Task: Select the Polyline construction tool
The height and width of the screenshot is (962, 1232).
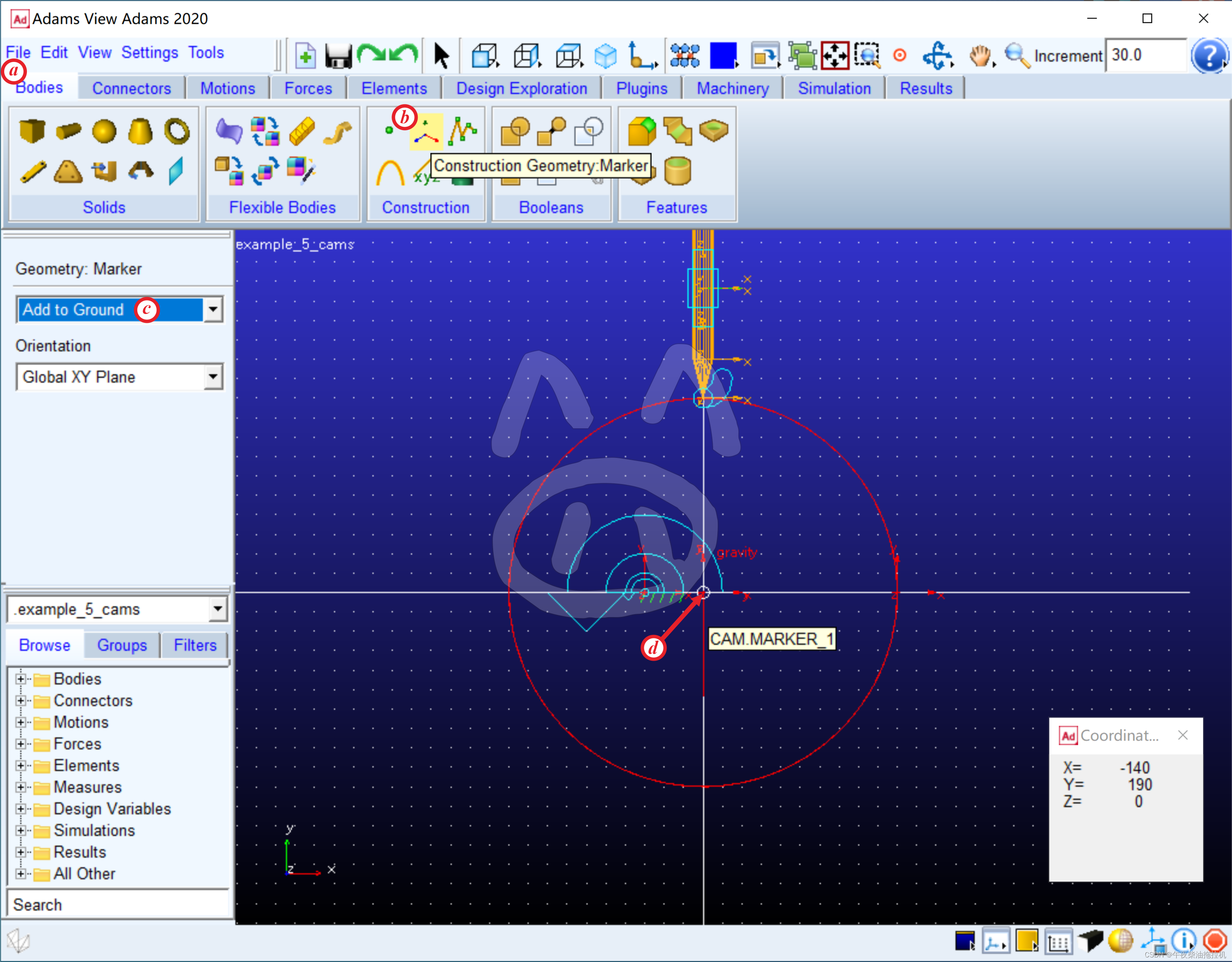Action: [x=463, y=131]
